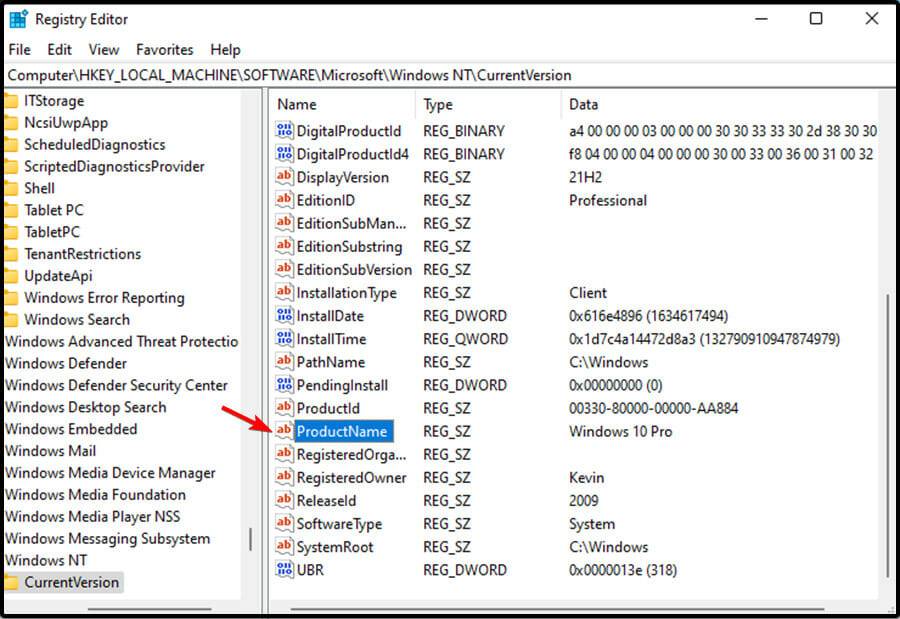The width and height of the screenshot is (900, 619).
Task: Click the UBR DWORD value icon
Action: click(284, 569)
